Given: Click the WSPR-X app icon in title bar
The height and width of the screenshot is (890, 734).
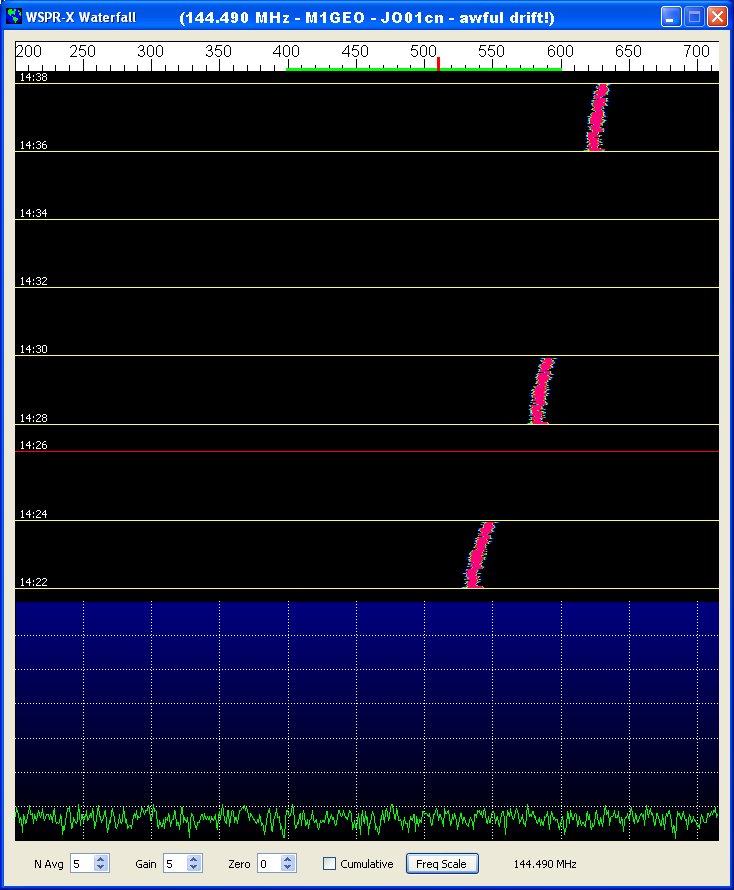Looking at the screenshot, I should pyautogui.click(x=14, y=16).
